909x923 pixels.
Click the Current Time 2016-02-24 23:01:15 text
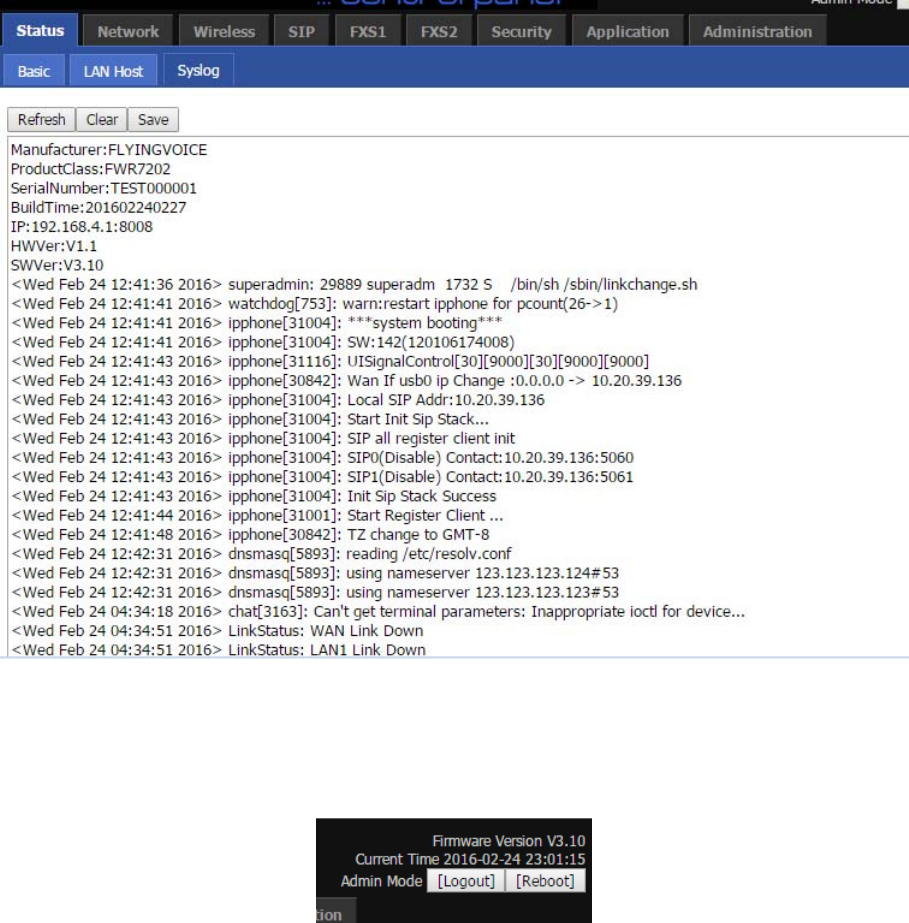click(470, 859)
